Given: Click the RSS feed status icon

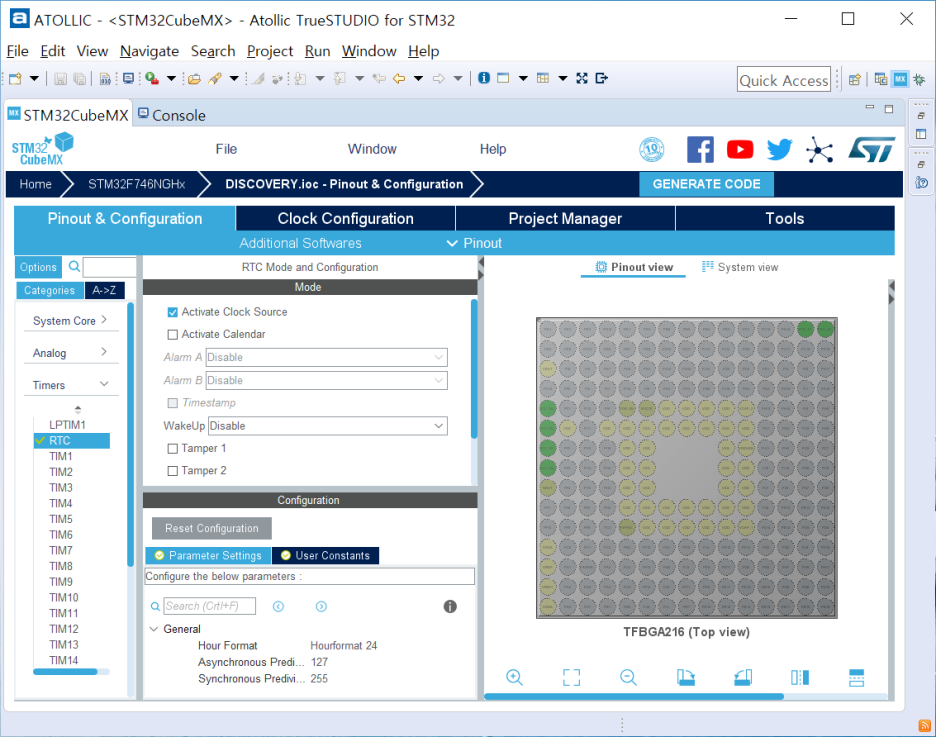Looking at the screenshot, I should pos(924,726).
